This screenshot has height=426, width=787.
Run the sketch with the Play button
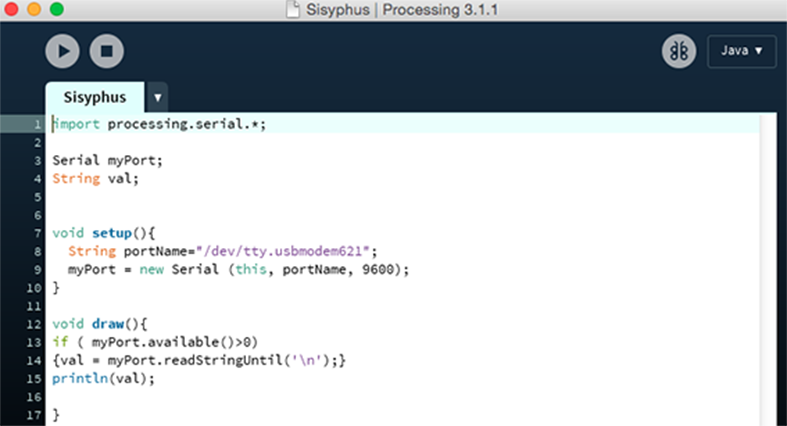[62, 51]
